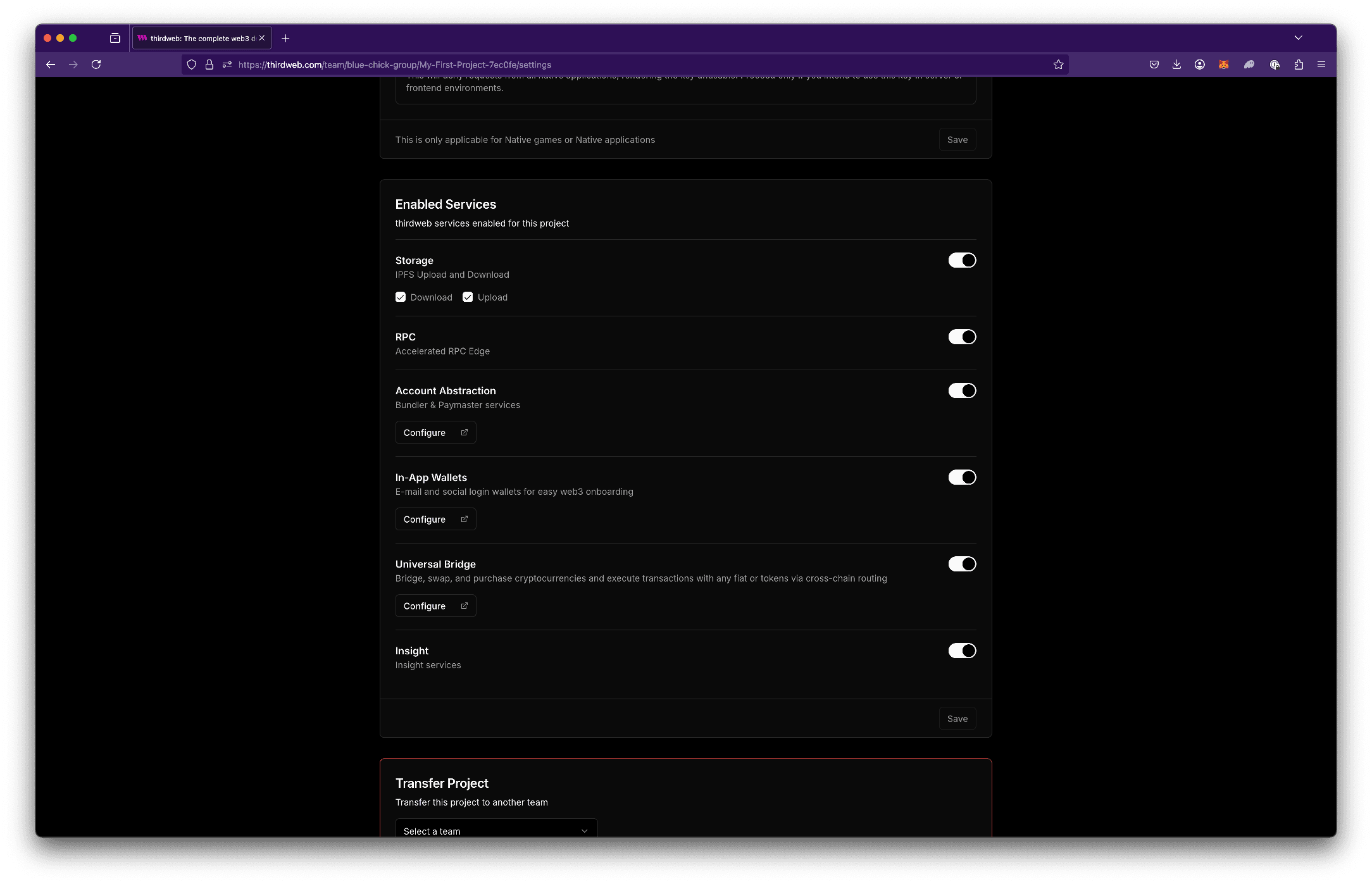
Task: Open Firefox hamburger application menu
Action: click(1321, 65)
